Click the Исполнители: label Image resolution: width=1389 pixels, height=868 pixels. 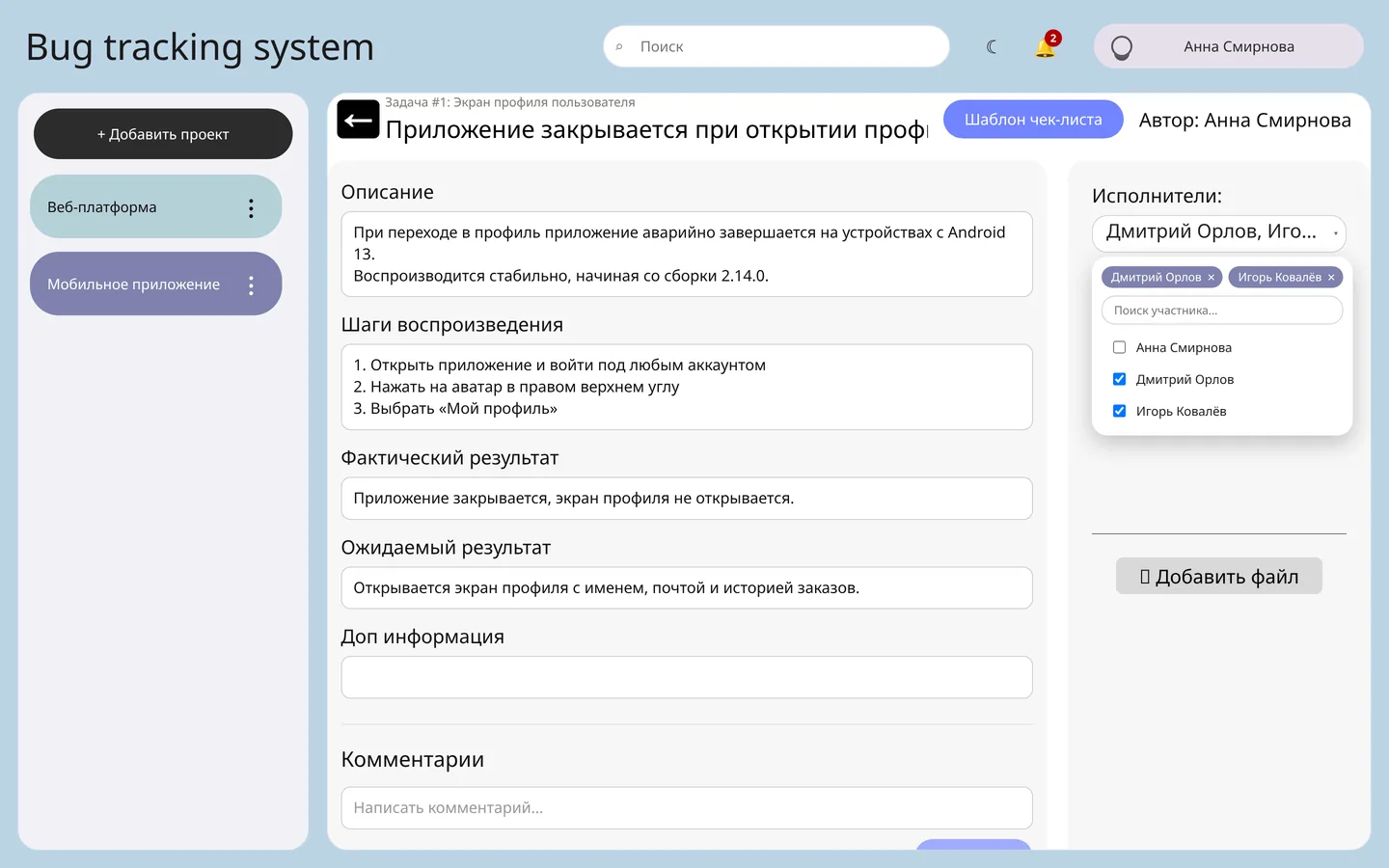[x=1157, y=196]
